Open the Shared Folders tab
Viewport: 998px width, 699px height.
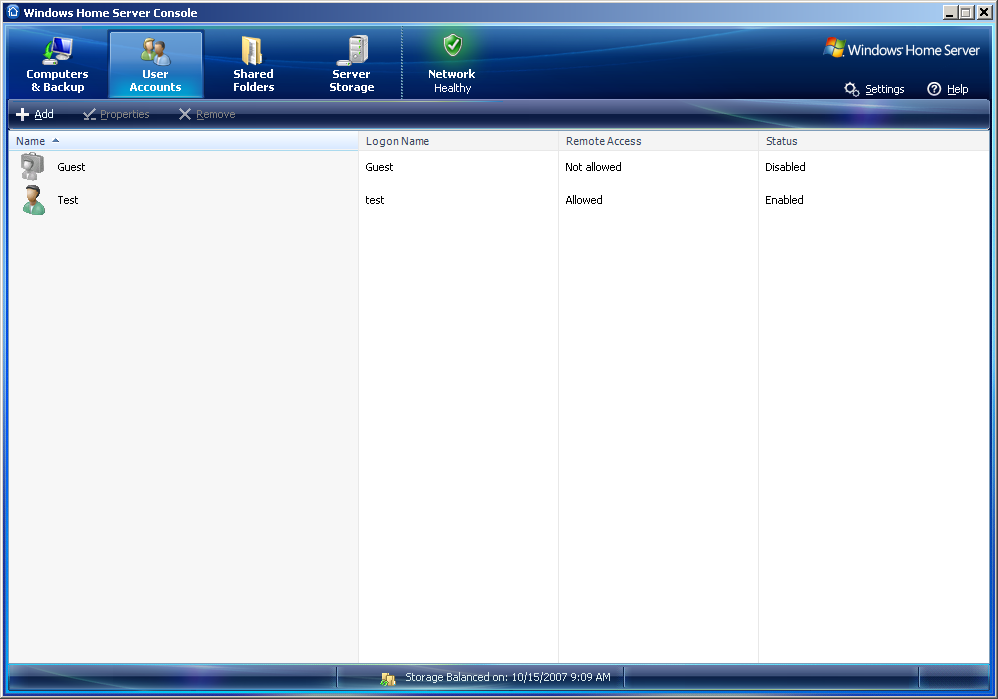coord(253,64)
